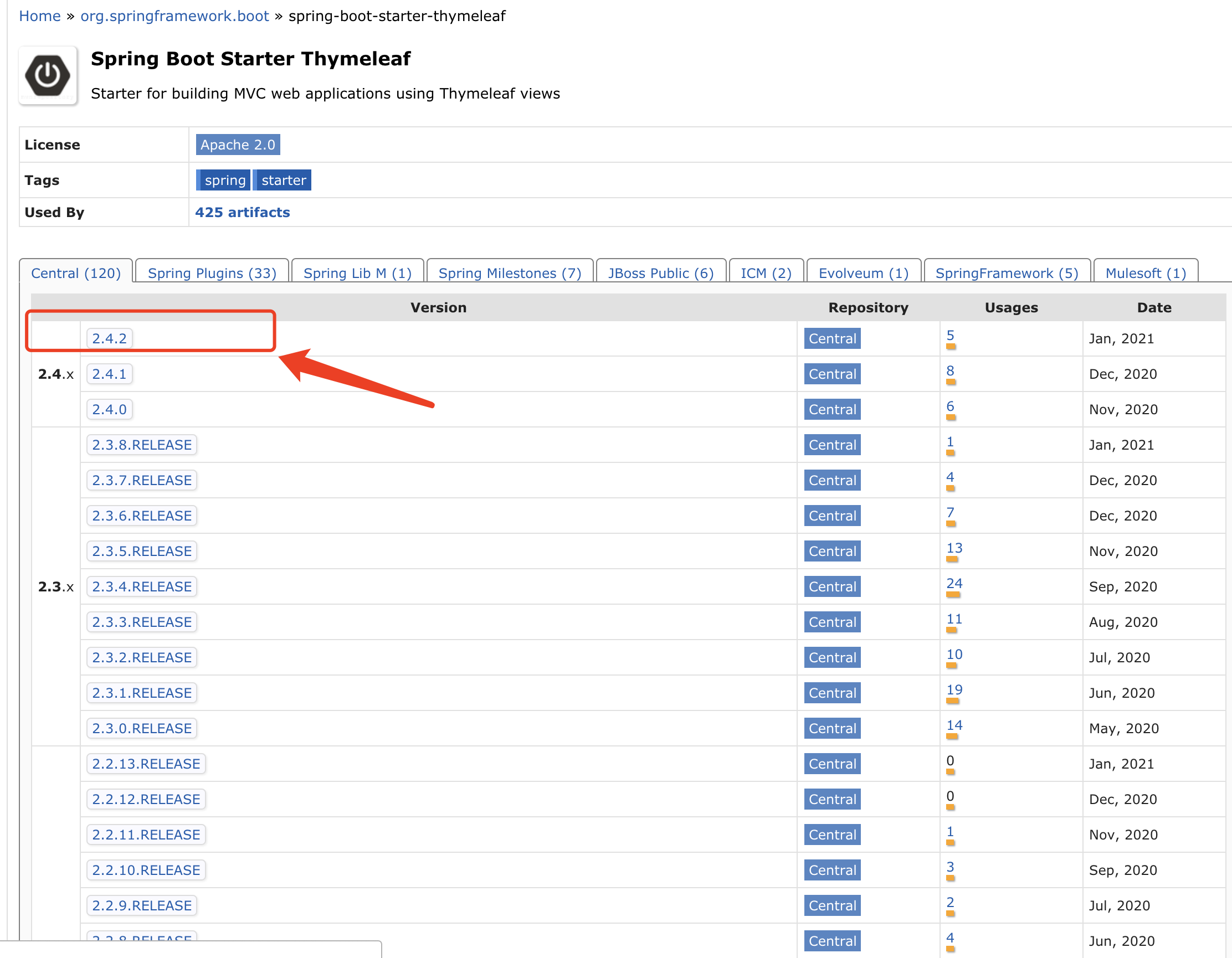Select the SpringFramework (5) tab
Image resolution: width=1232 pixels, height=958 pixels.
pyautogui.click(x=1007, y=274)
